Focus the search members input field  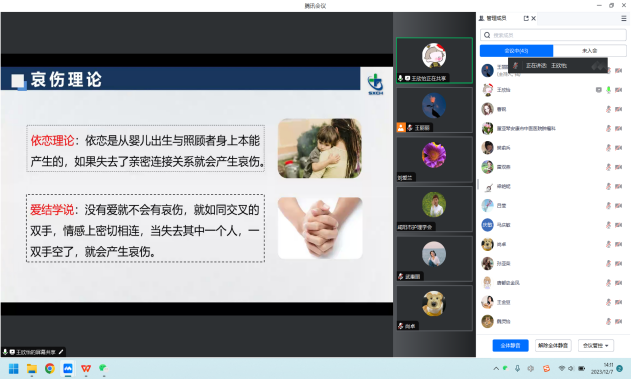click(x=553, y=35)
